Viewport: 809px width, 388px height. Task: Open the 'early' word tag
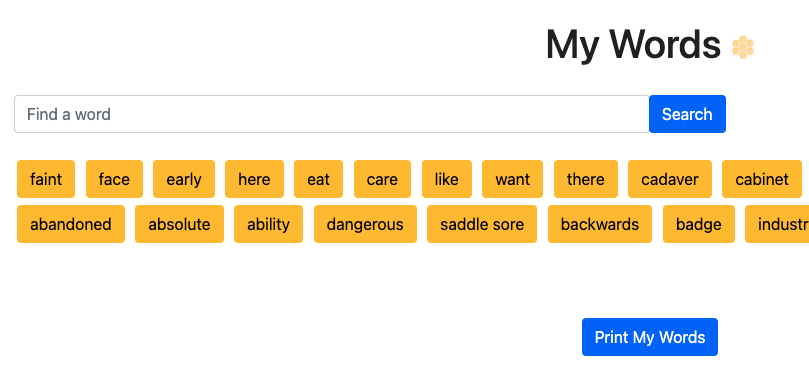(184, 179)
